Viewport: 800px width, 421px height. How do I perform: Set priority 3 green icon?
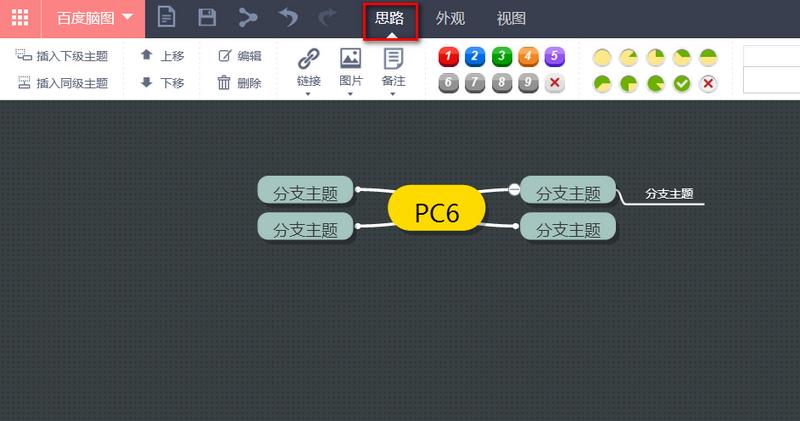point(502,57)
